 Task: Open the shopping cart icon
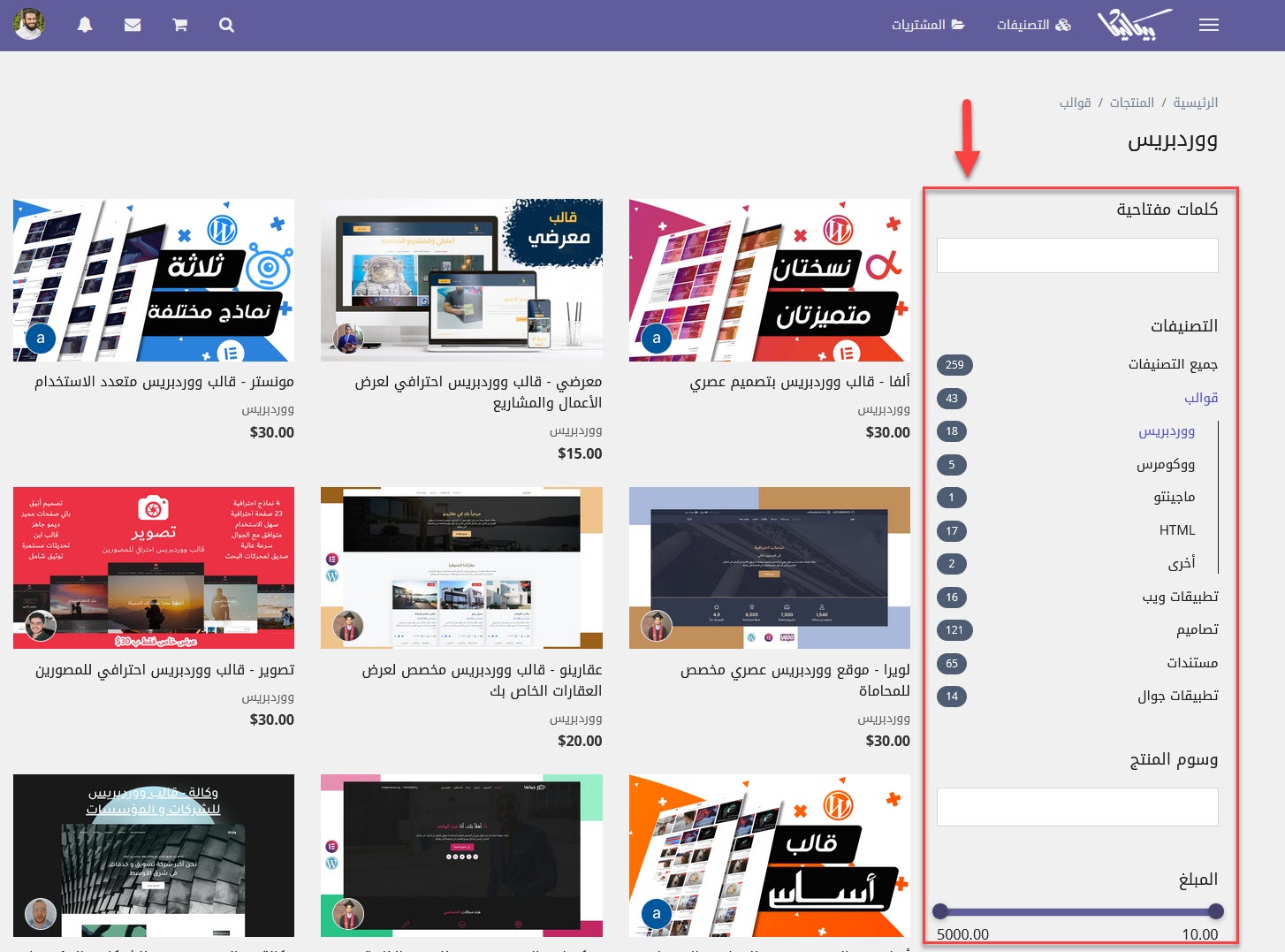[x=179, y=25]
